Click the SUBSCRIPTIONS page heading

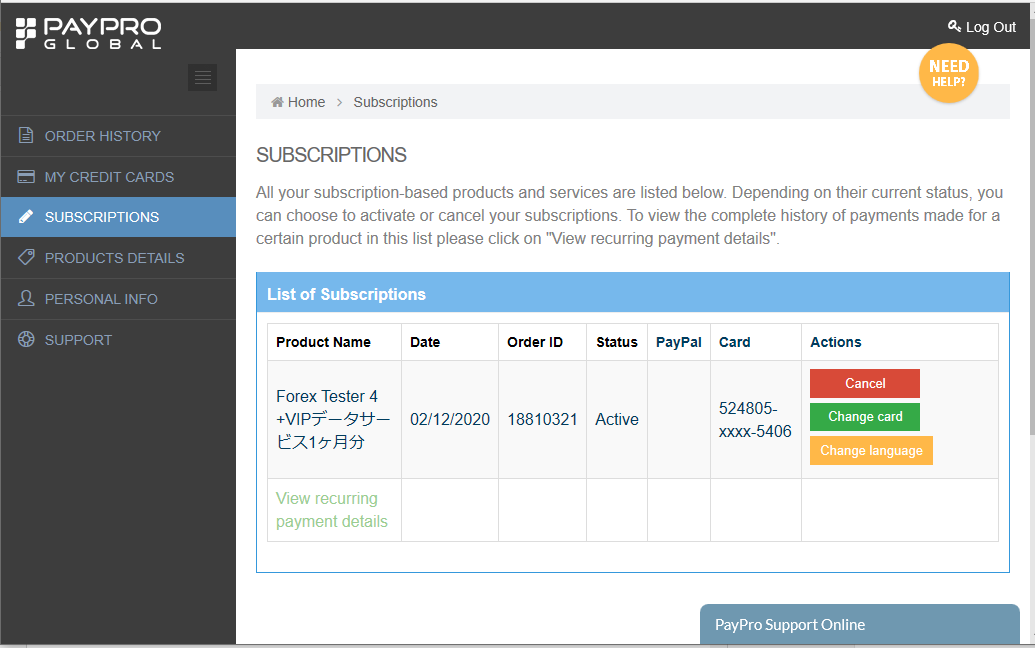click(x=331, y=154)
